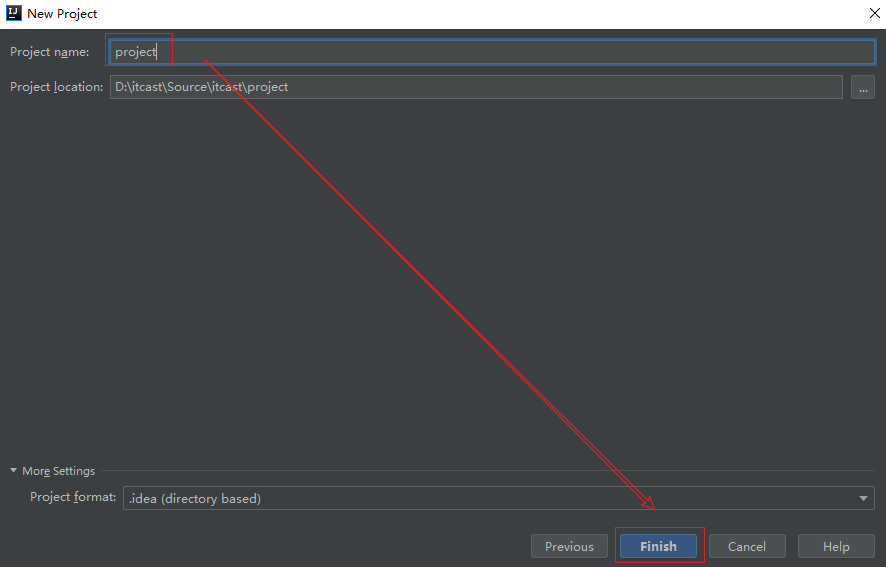Open Help for this dialog
Screen dimensions: 886x567
(x=836, y=546)
